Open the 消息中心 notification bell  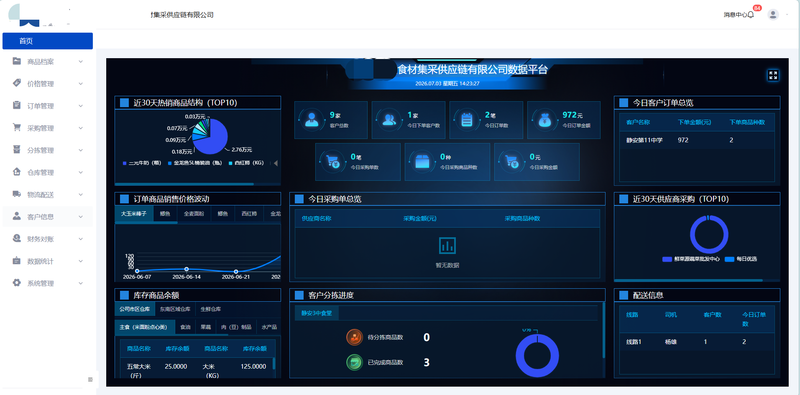click(751, 15)
